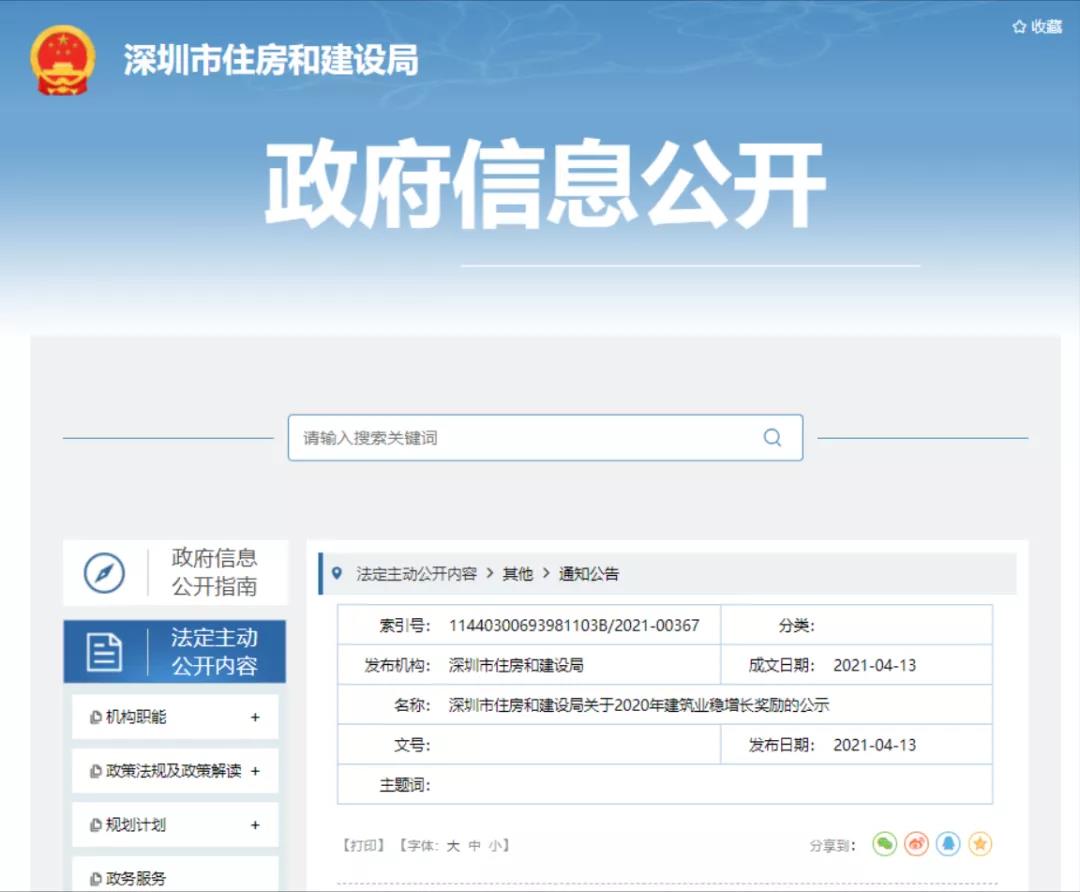This screenshot has height=892, width=1080.
Task: Click the 打印 print link
Action: (x=364, y=845)
